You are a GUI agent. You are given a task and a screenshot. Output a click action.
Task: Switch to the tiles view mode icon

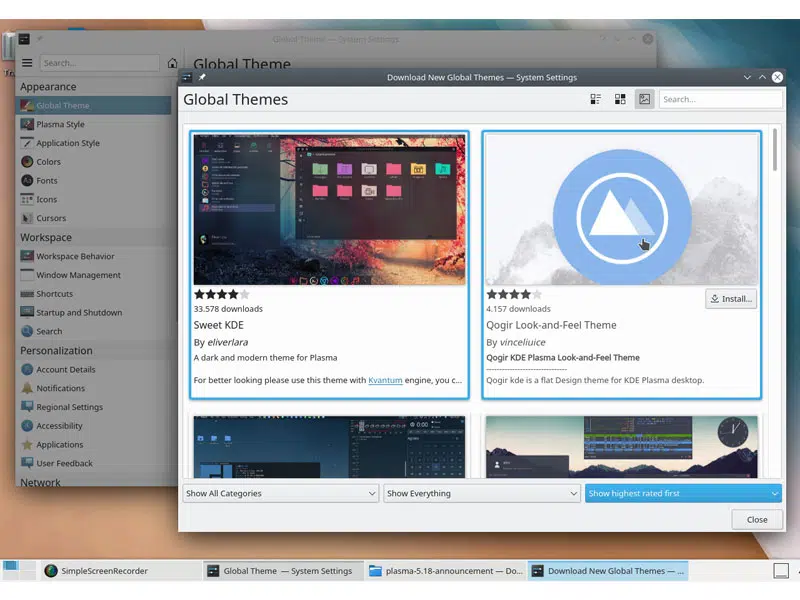tap(596, 99)
